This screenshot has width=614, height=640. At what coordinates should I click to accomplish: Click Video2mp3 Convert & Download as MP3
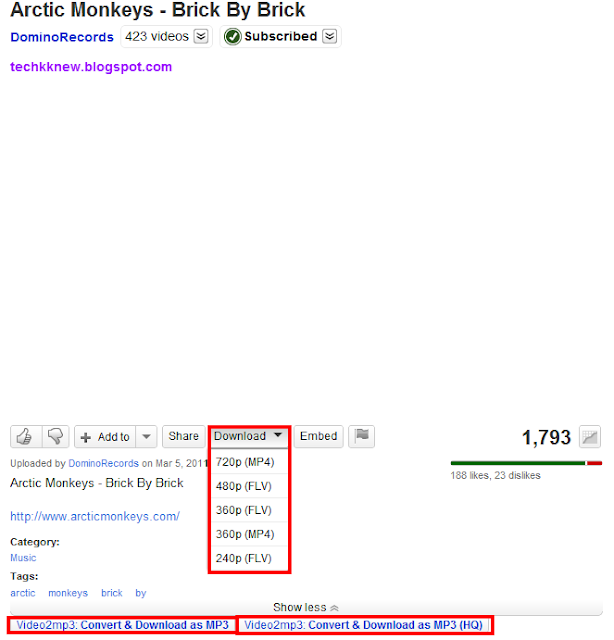click(x=122, y=625)
